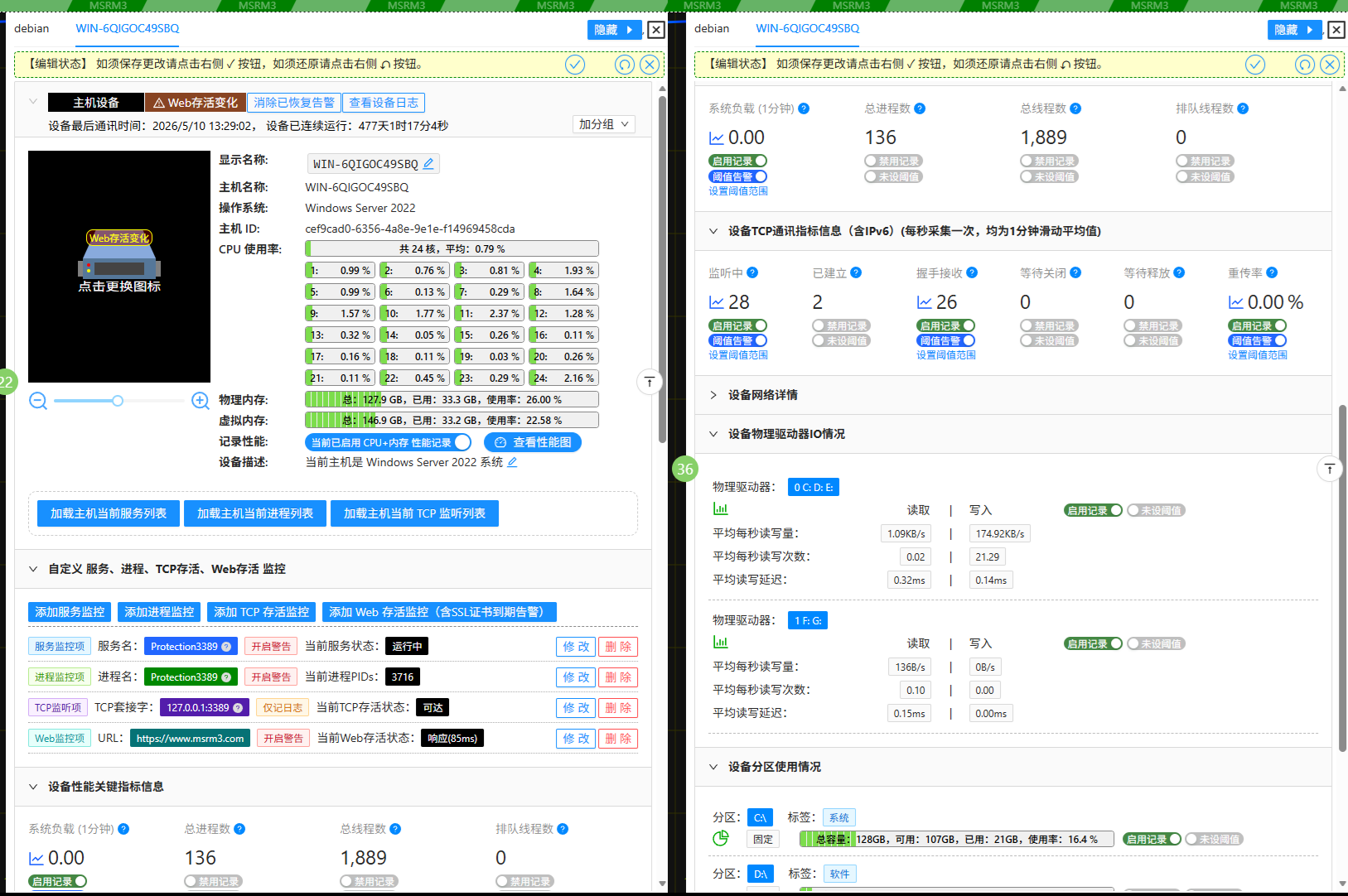The height and width of the screenshot is (896, 1348).
Task: Toggle 阈值告警 under 握手接收
Action: coord(946,341)
